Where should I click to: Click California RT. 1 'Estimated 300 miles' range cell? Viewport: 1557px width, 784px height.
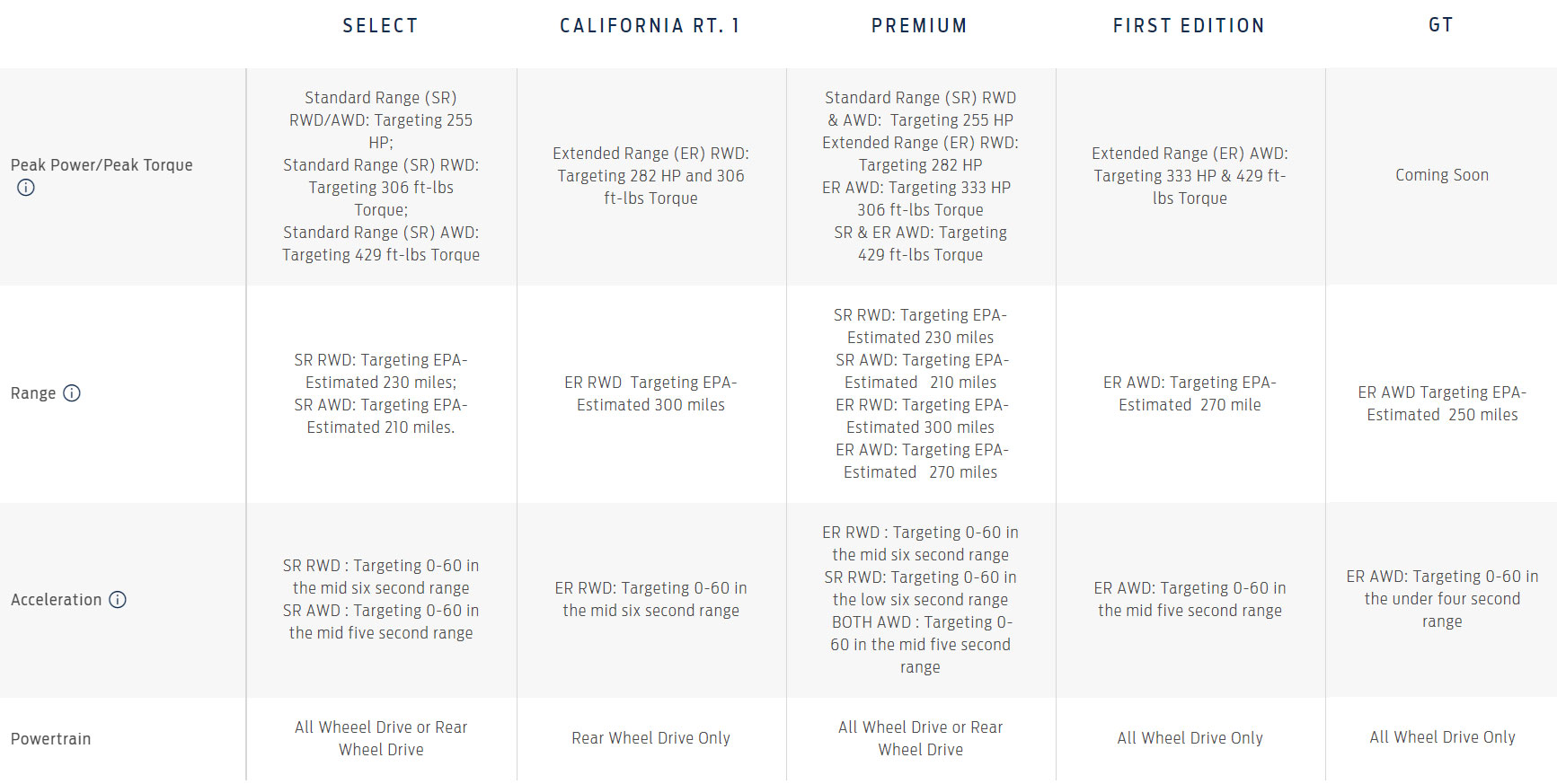[x=650, y=393]
